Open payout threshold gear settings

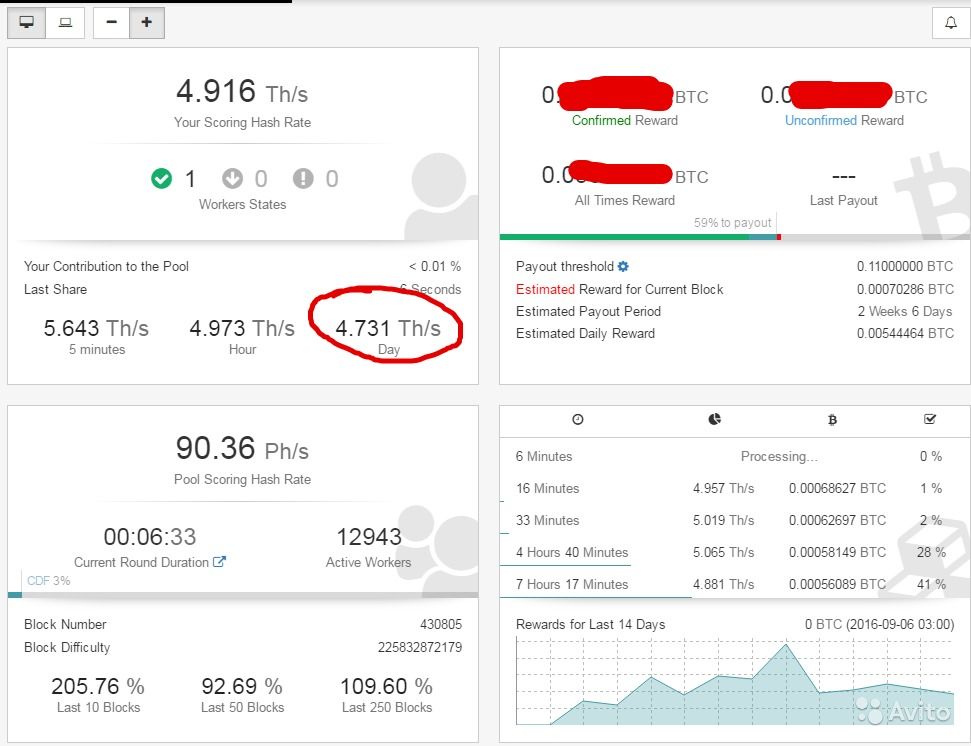tap(623, 266)
